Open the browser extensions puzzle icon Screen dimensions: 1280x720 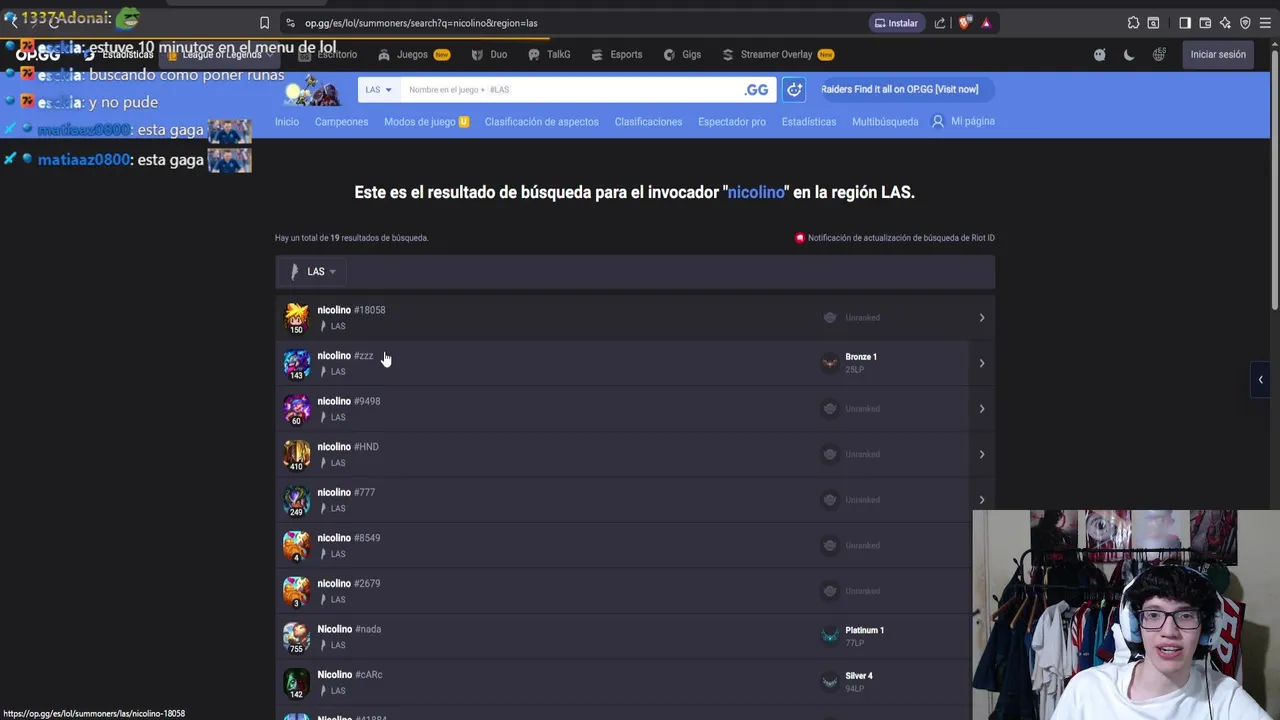click(x=1133, y=23)
